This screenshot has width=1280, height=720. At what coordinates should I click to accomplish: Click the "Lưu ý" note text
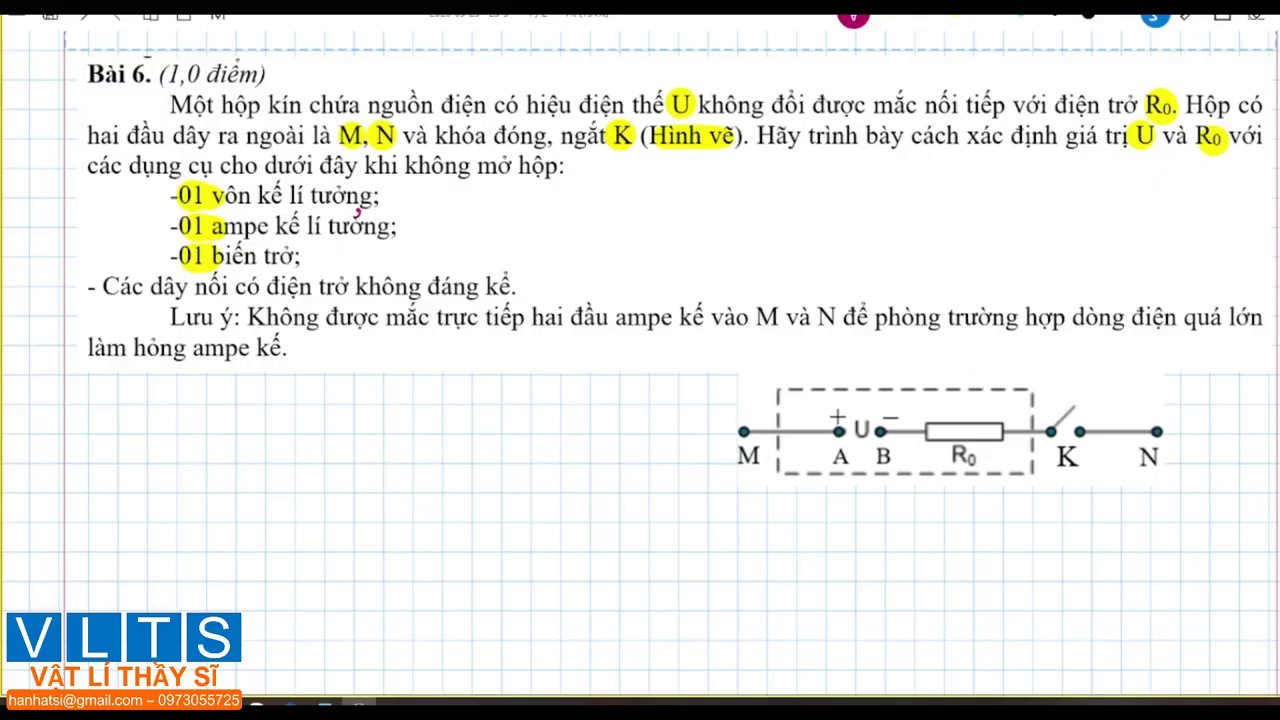tap(204, 318)
